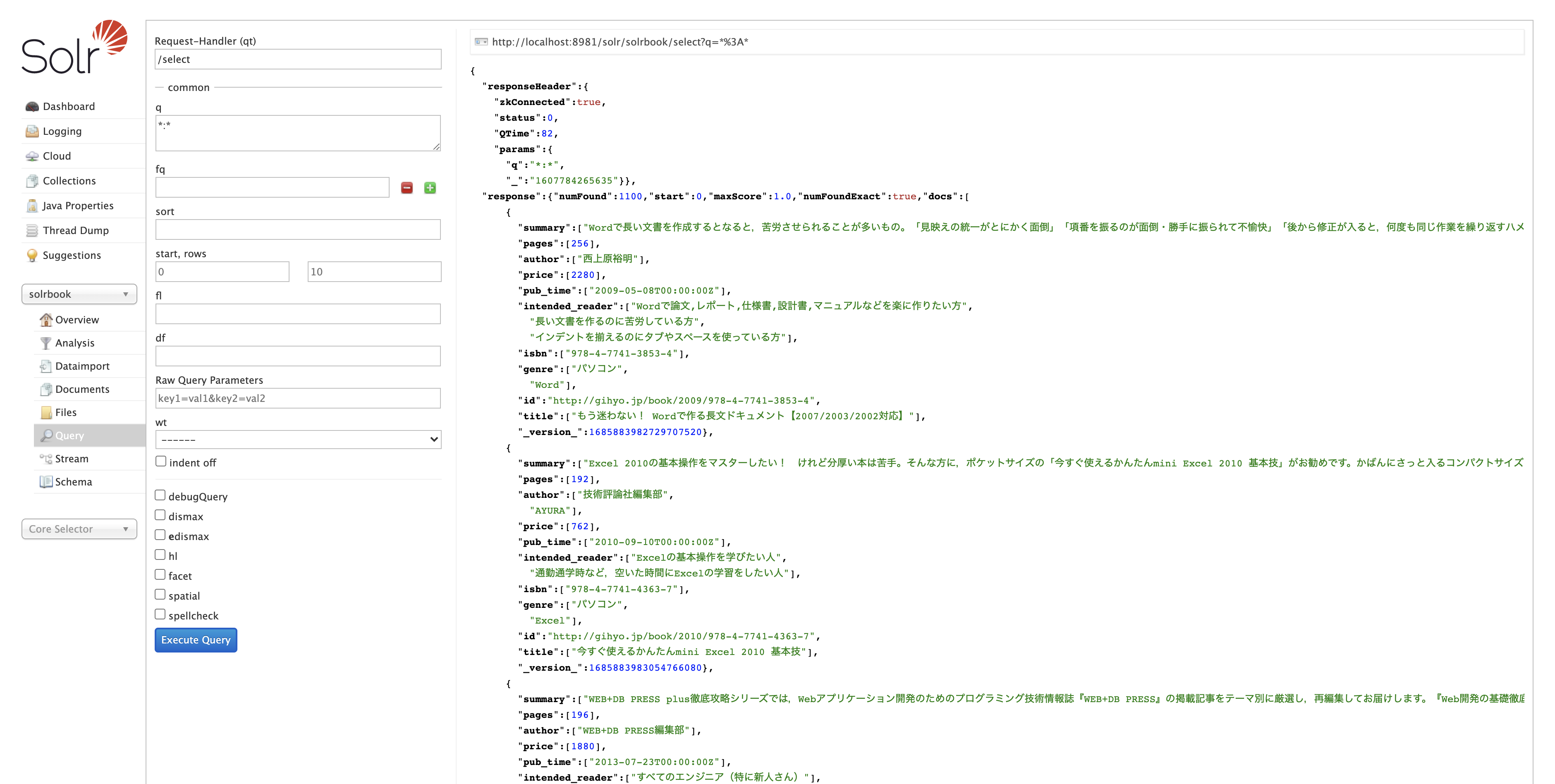Image resolution: width=1555 pixels, height=784 pixels.
Task: Click the Documents icon
Action: [x=46, y=389]
